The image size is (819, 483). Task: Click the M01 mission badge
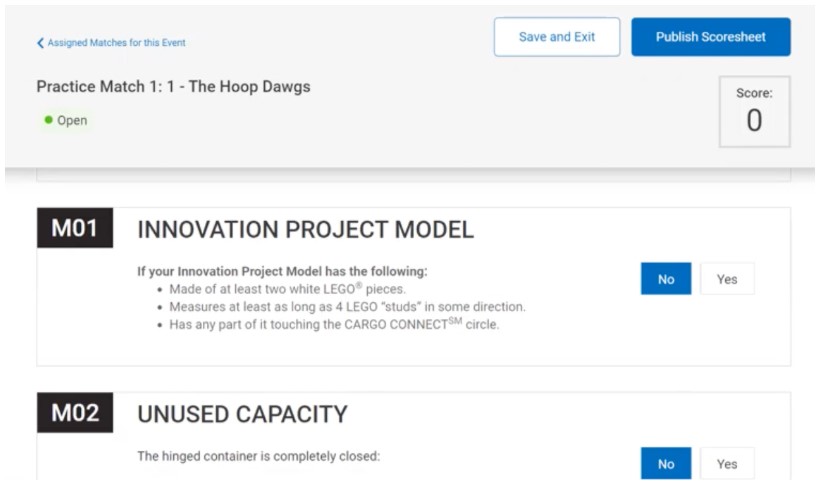(x=75, y=229)
